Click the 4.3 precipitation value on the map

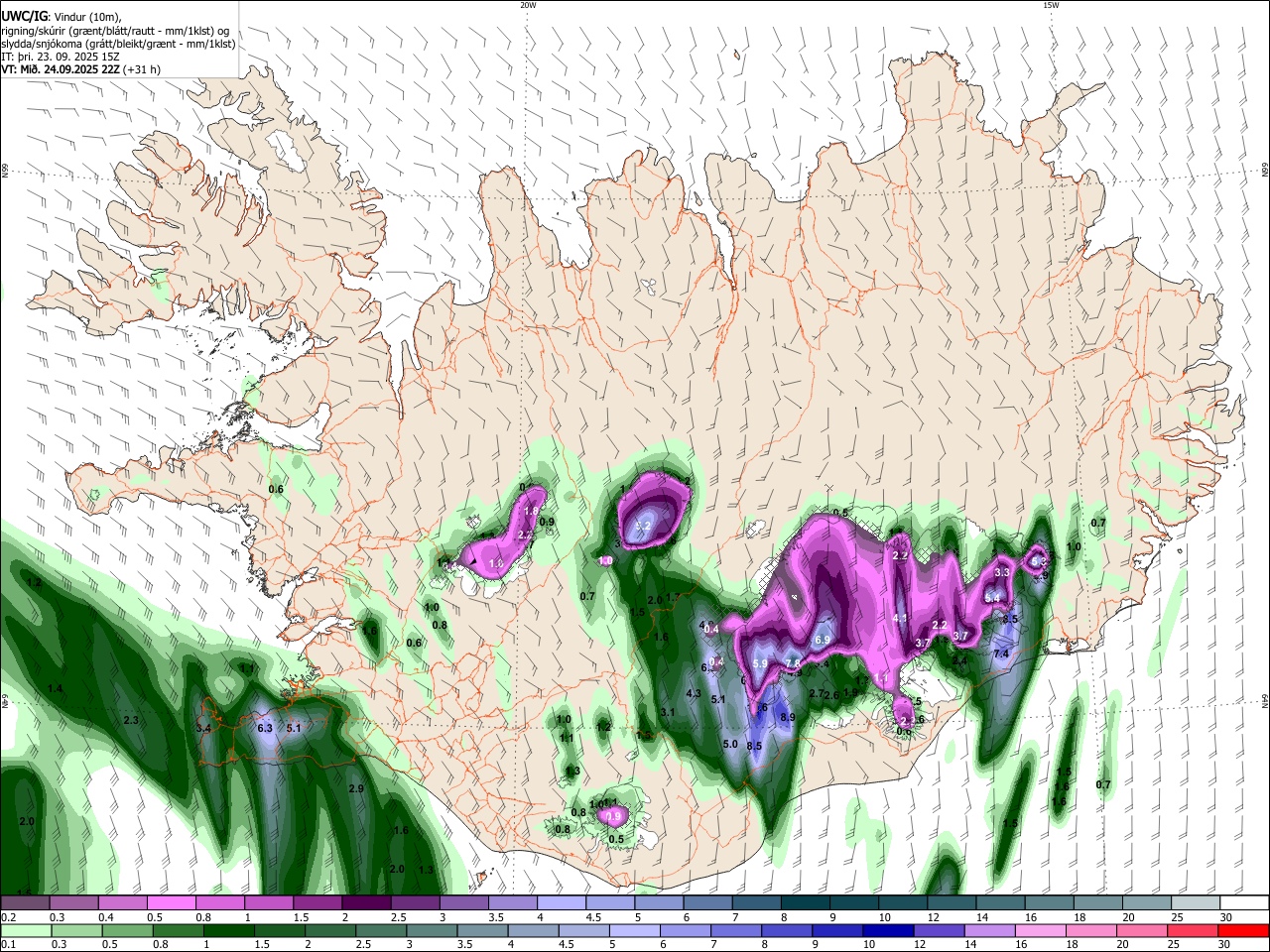[694, 693]
